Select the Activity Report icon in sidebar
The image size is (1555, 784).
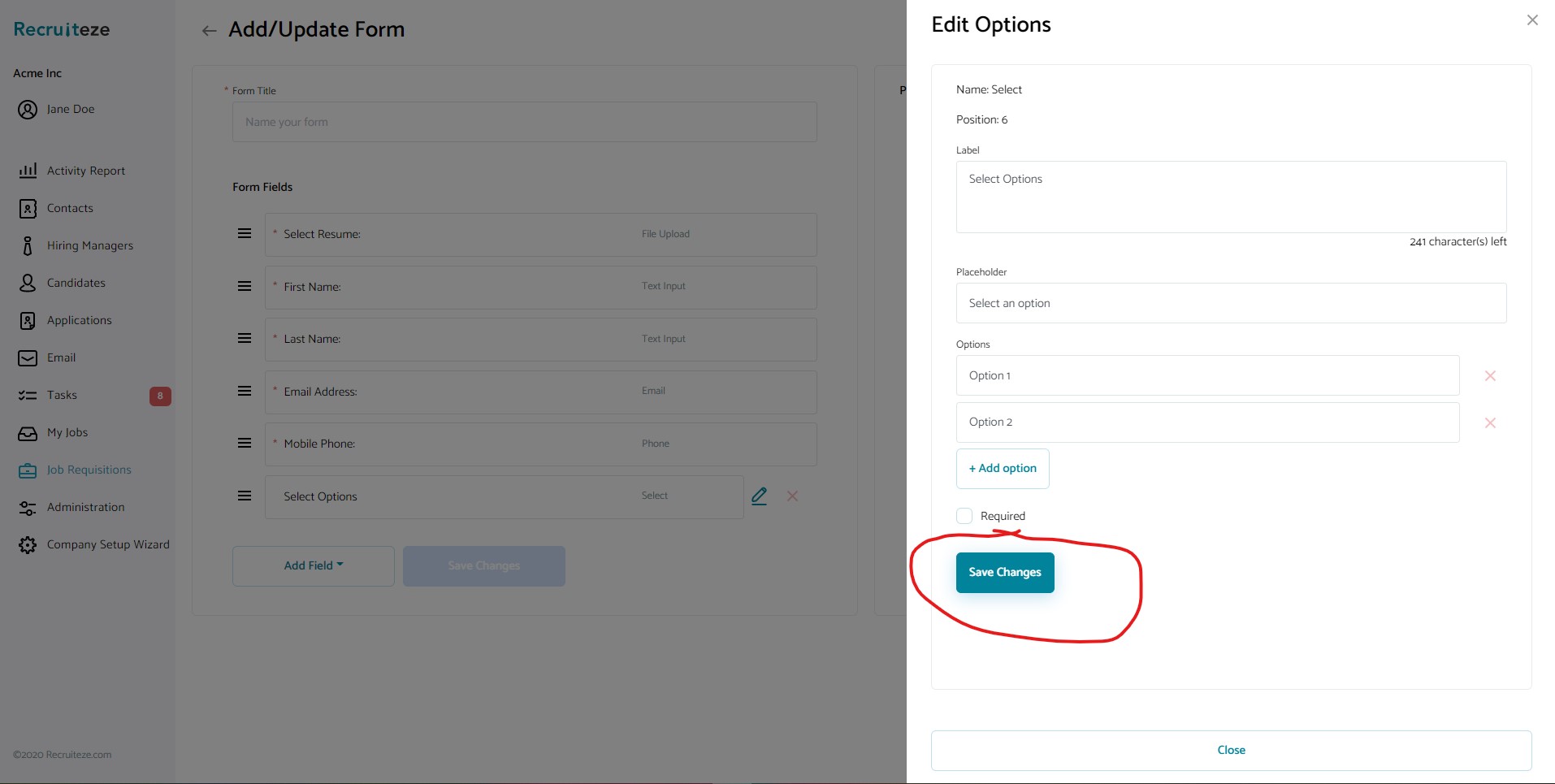28,171
